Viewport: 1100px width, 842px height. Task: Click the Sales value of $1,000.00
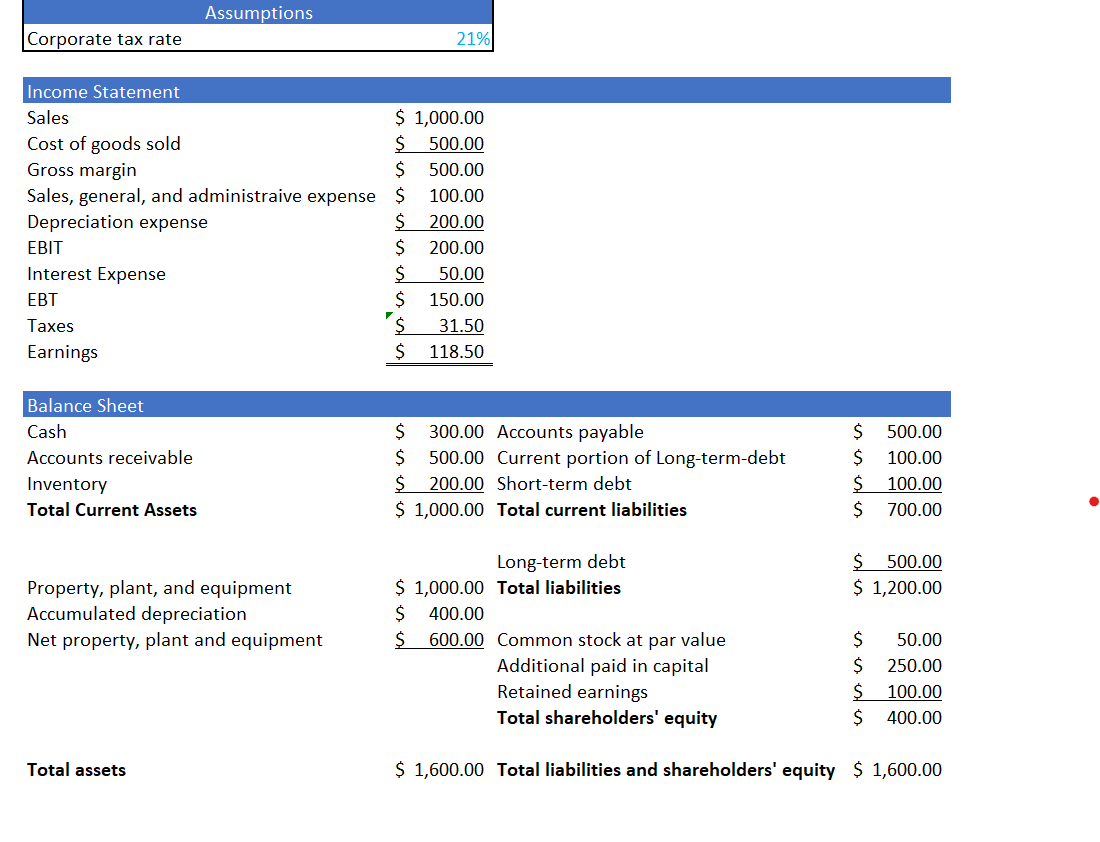point(440,117)
